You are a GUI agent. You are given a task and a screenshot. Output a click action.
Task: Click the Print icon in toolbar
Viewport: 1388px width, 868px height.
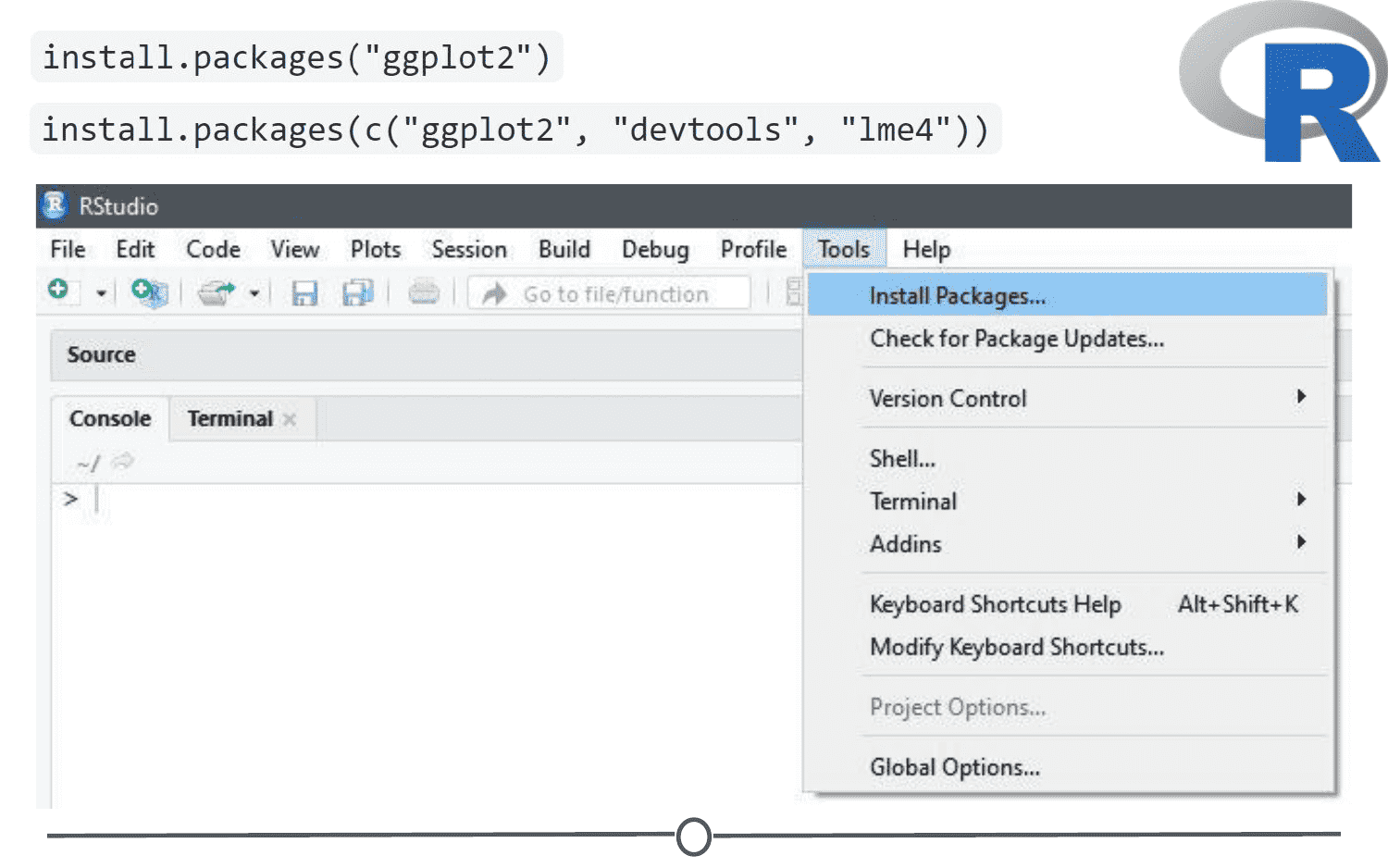(424, 292)
